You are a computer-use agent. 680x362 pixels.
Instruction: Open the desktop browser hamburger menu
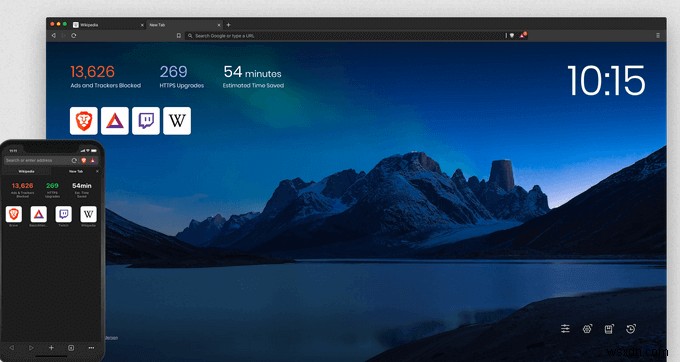(658, 36)
